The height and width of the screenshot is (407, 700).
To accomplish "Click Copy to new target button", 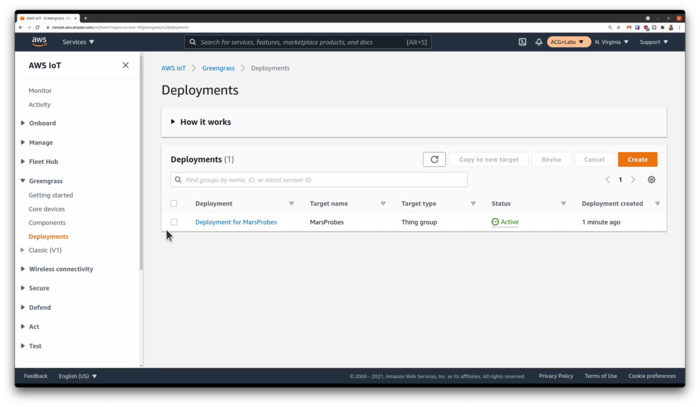I will [x=489, y=159].
